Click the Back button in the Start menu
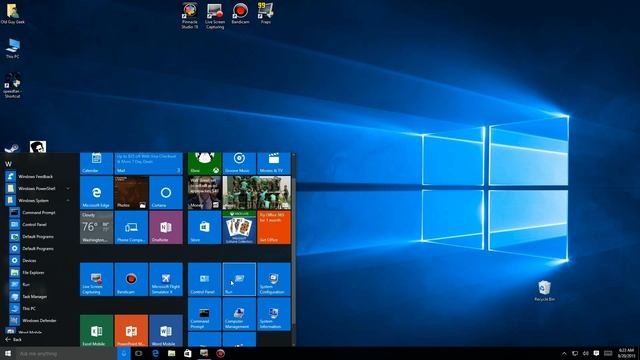Viewport: 640px width, 360px height. [x=13, y=340]
